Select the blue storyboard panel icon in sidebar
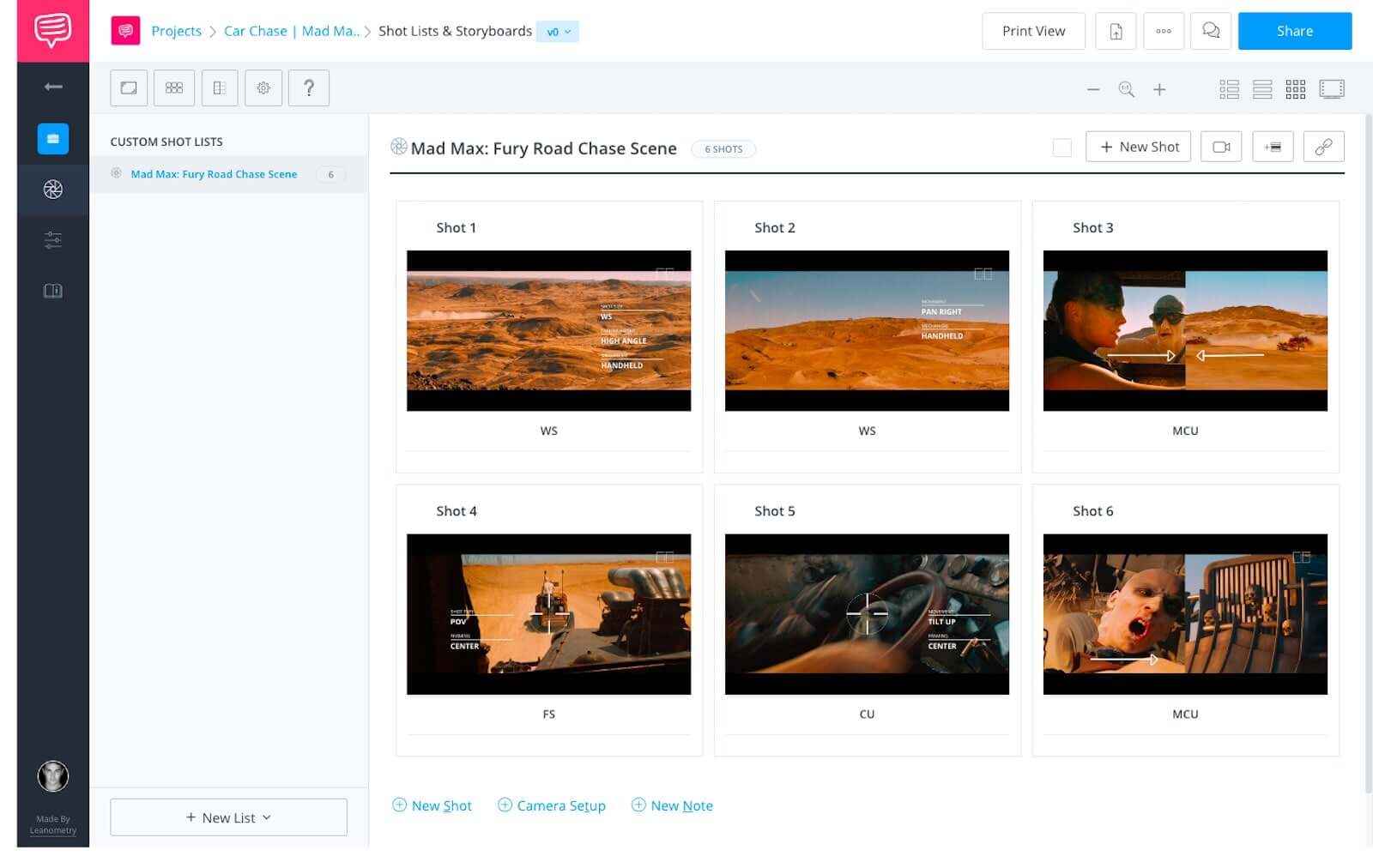 [x=52, y=138]
